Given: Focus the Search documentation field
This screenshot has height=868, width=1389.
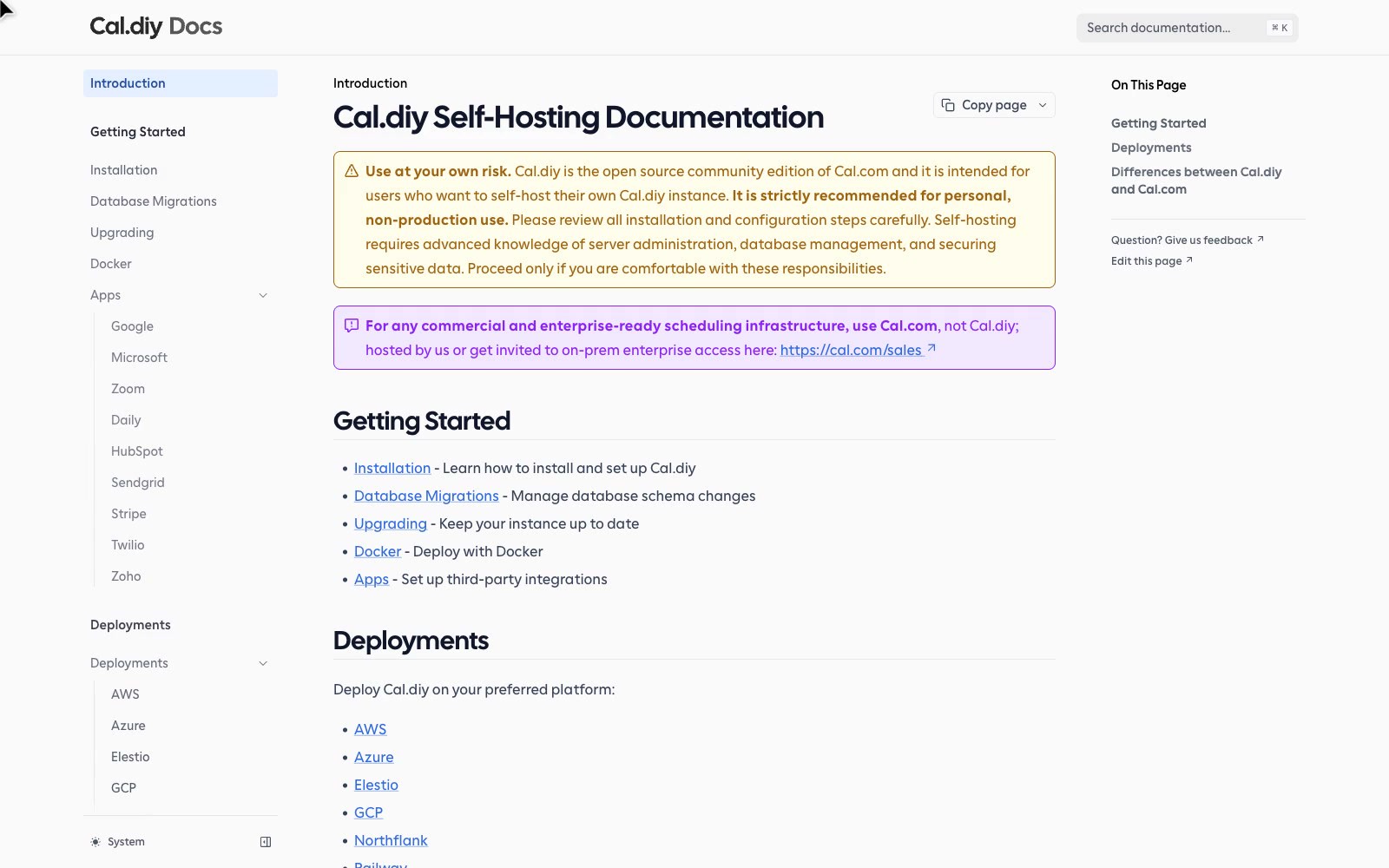Looking at the screenshot, I should click(1187, 28).
